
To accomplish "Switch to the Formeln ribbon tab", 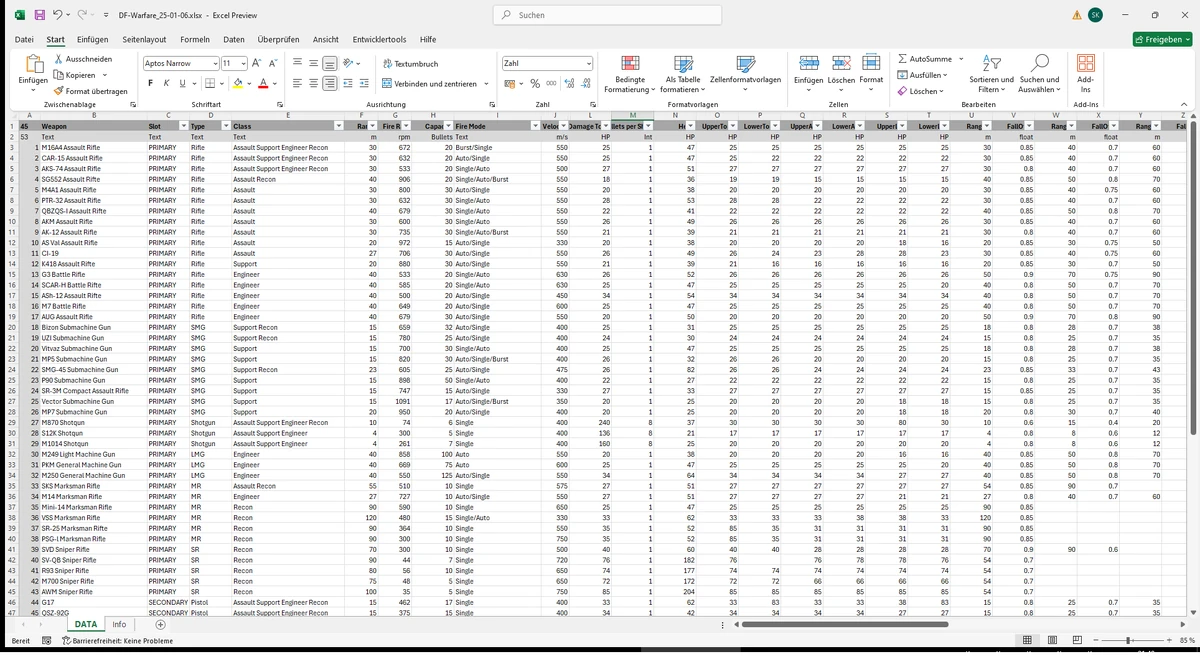I will point(195,39).
